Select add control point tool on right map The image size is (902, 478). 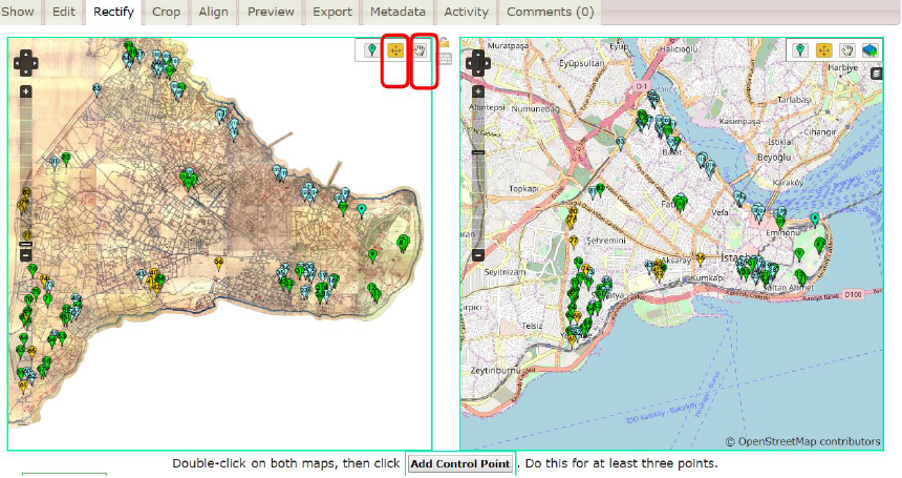point(800,50)
